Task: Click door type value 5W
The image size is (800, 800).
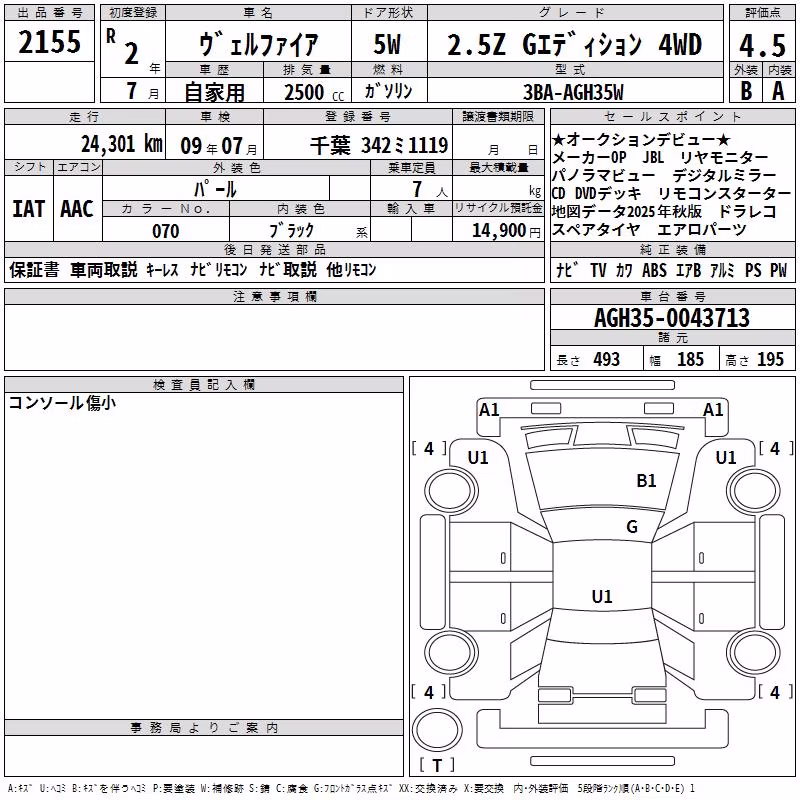Action: coord(387,44)
